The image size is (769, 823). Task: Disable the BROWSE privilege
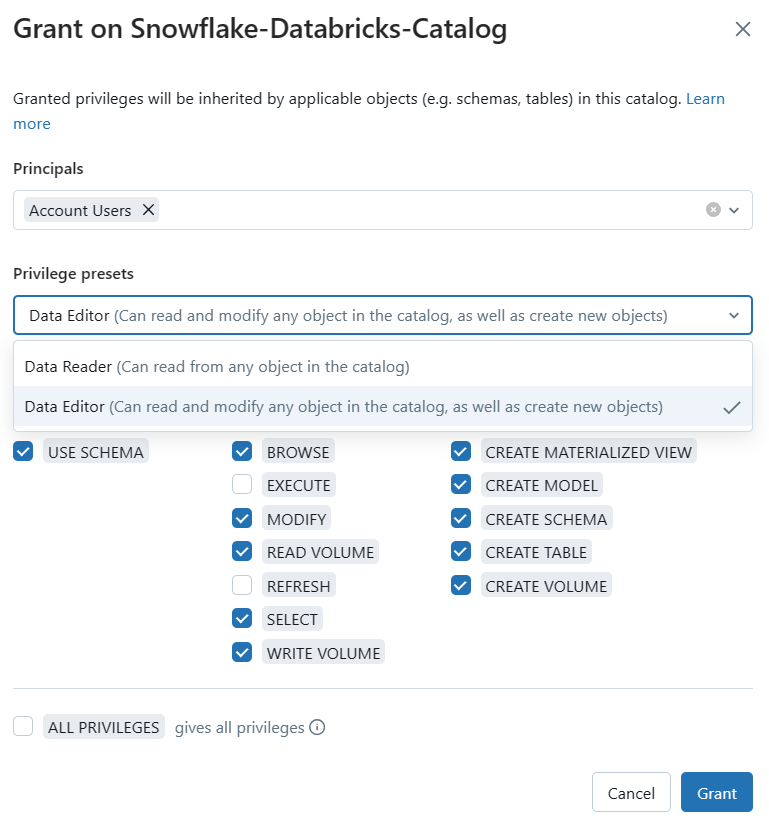point(242,451)
